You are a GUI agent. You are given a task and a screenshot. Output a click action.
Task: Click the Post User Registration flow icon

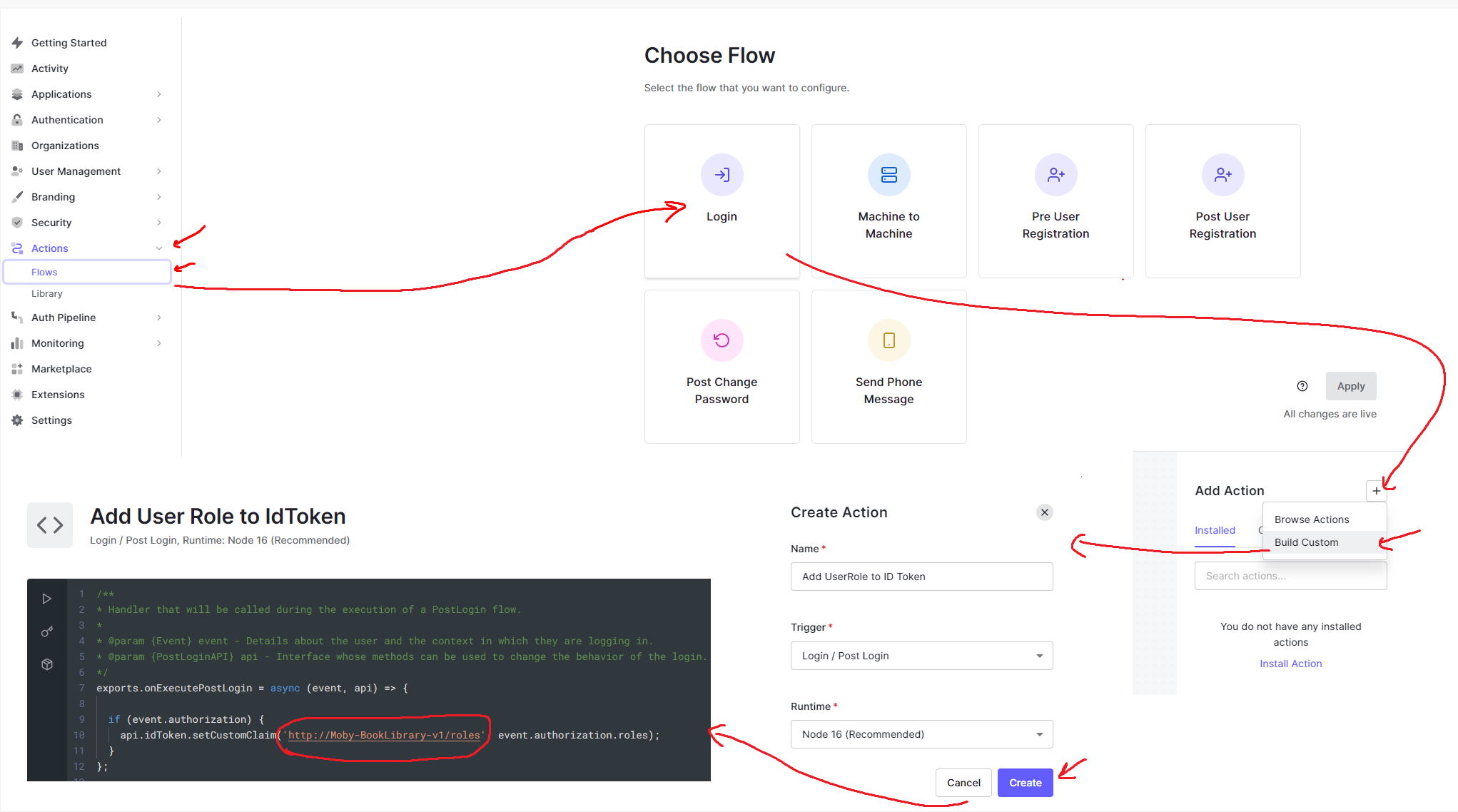click(1220, 175)
